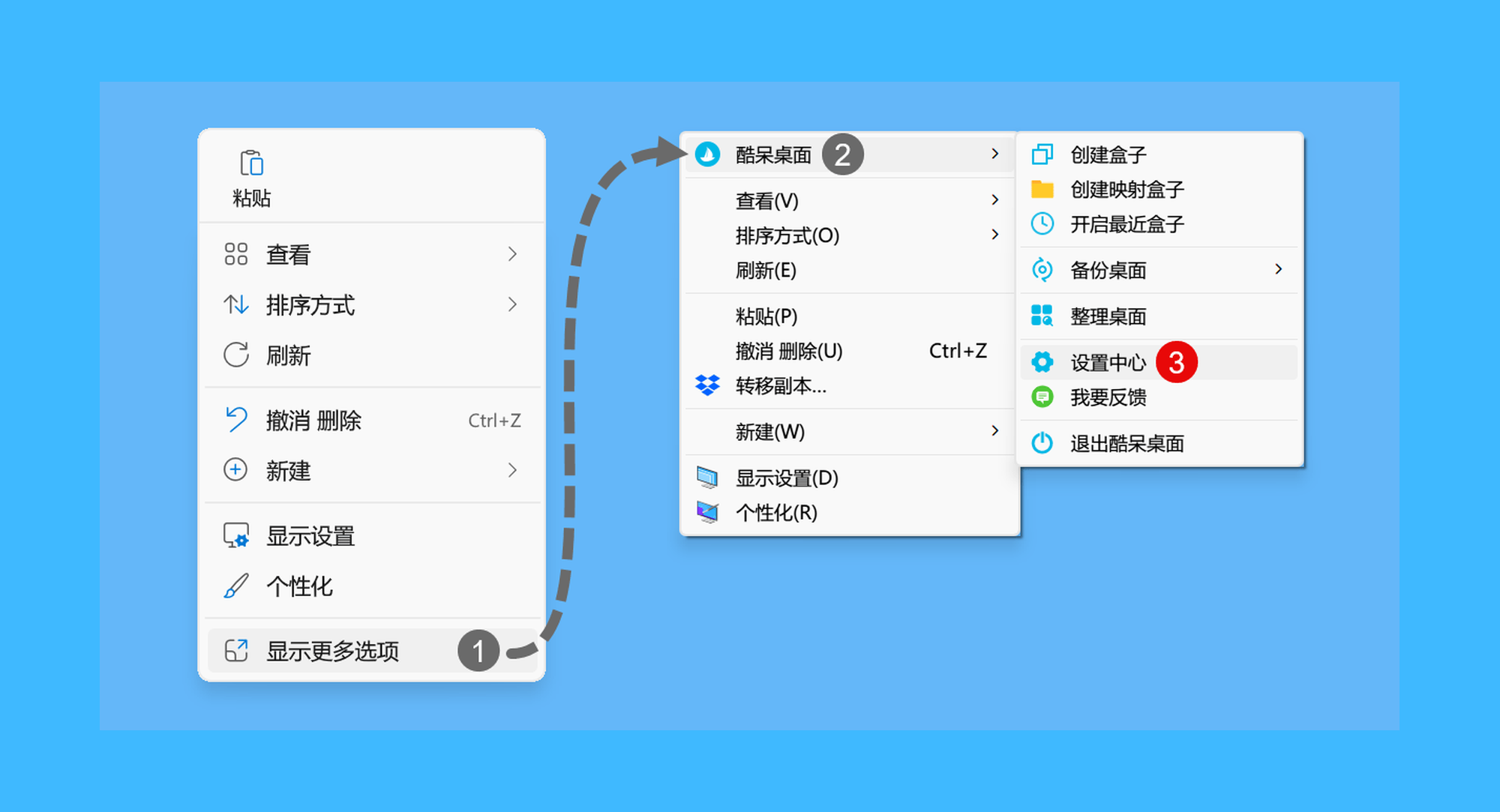The width and height of the screenshot is (1500, 812).
Task: Click the paste clipboard icon
Action: pos(251,163)
